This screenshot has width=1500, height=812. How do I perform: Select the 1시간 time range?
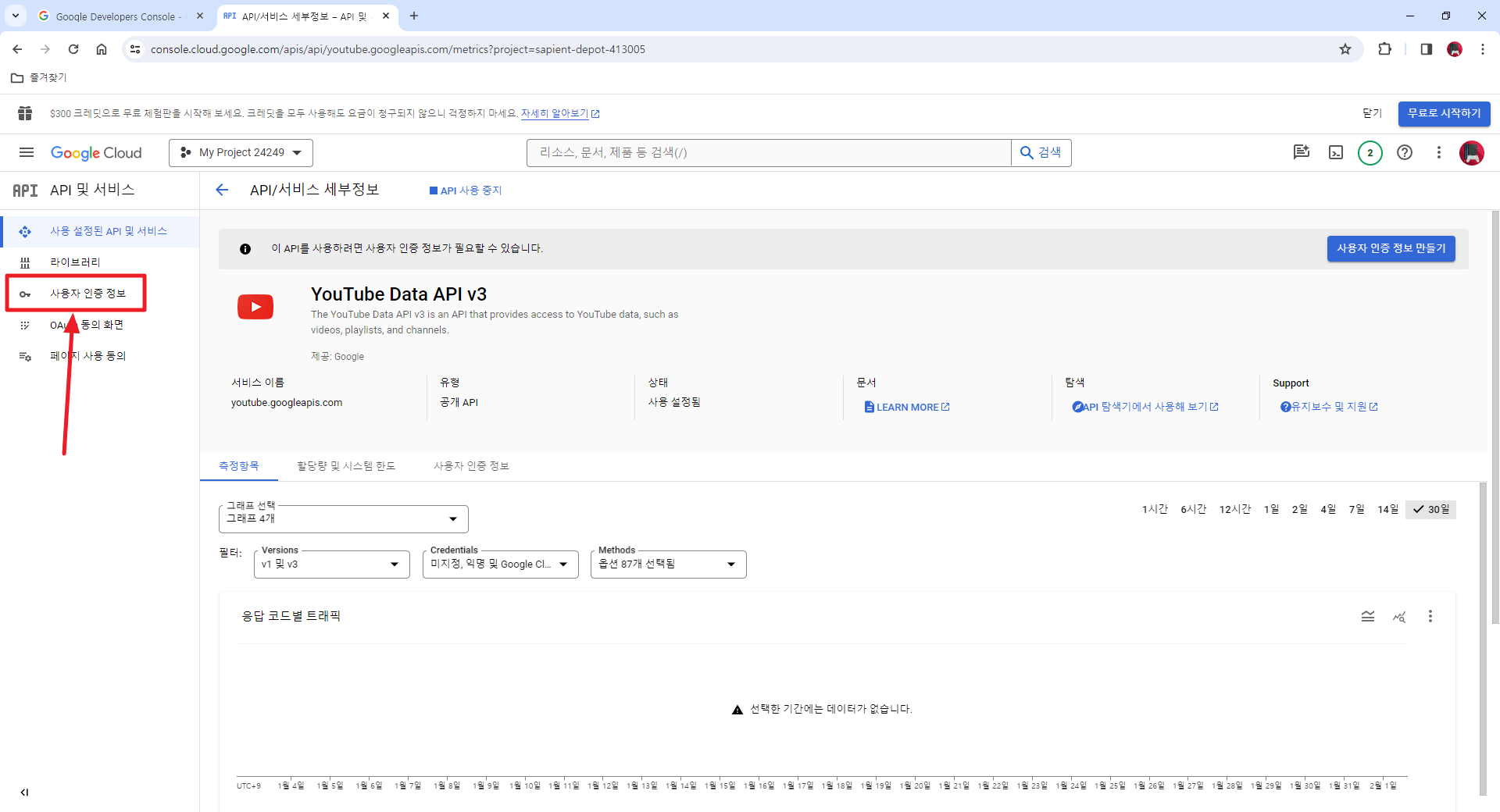[1155, 508]
